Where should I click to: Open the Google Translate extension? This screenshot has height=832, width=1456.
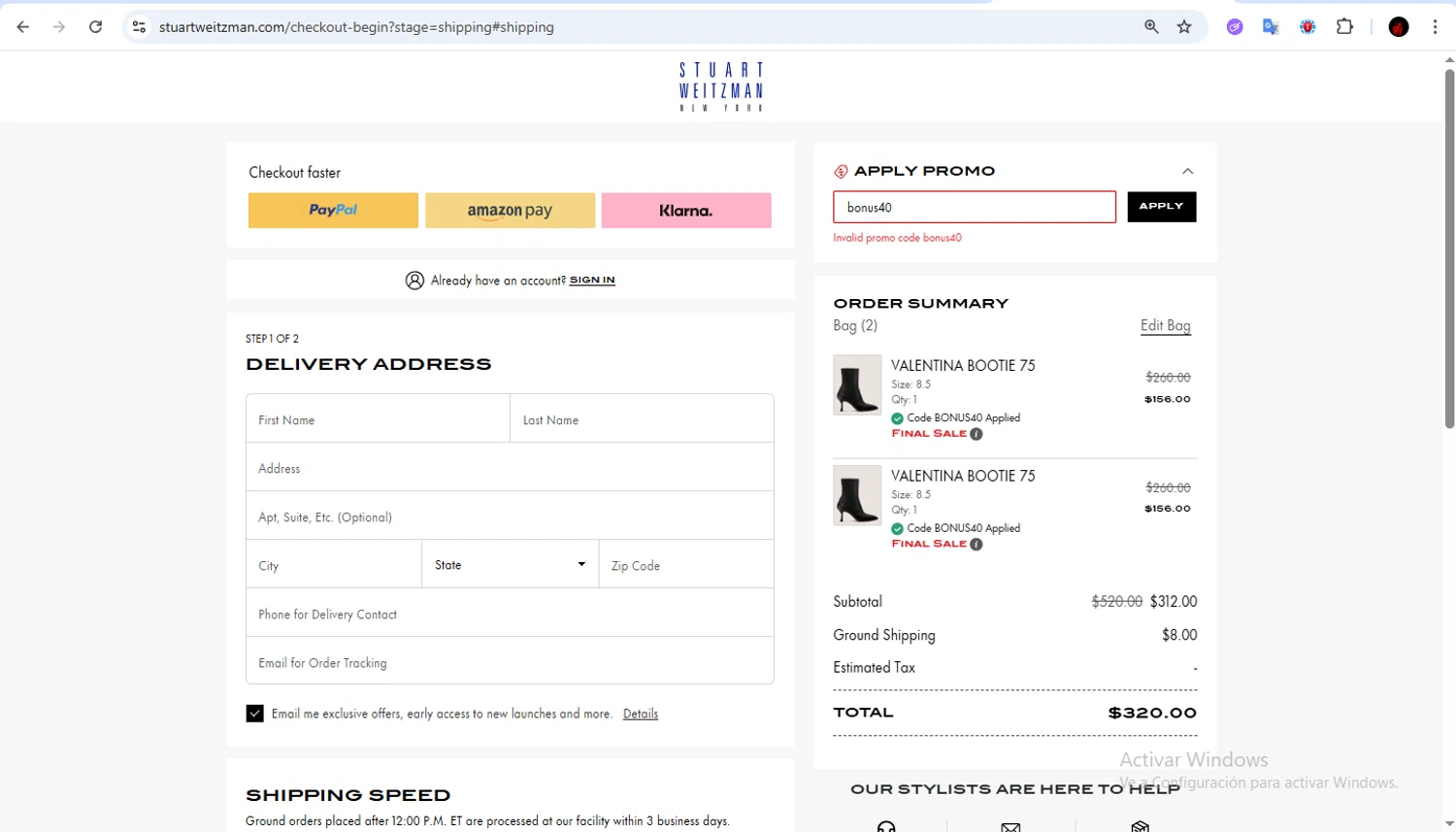click(x=1271, y=27)
